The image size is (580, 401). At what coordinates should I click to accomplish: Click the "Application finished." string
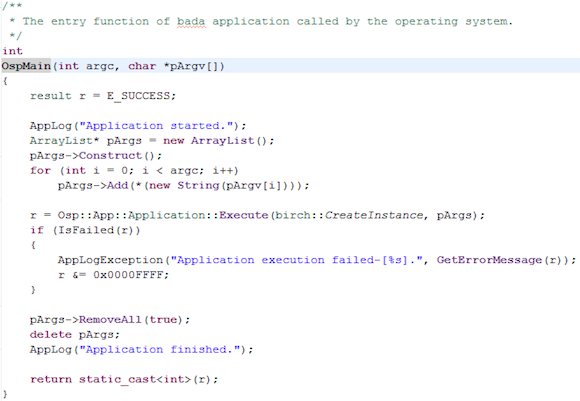pos(160,350)
